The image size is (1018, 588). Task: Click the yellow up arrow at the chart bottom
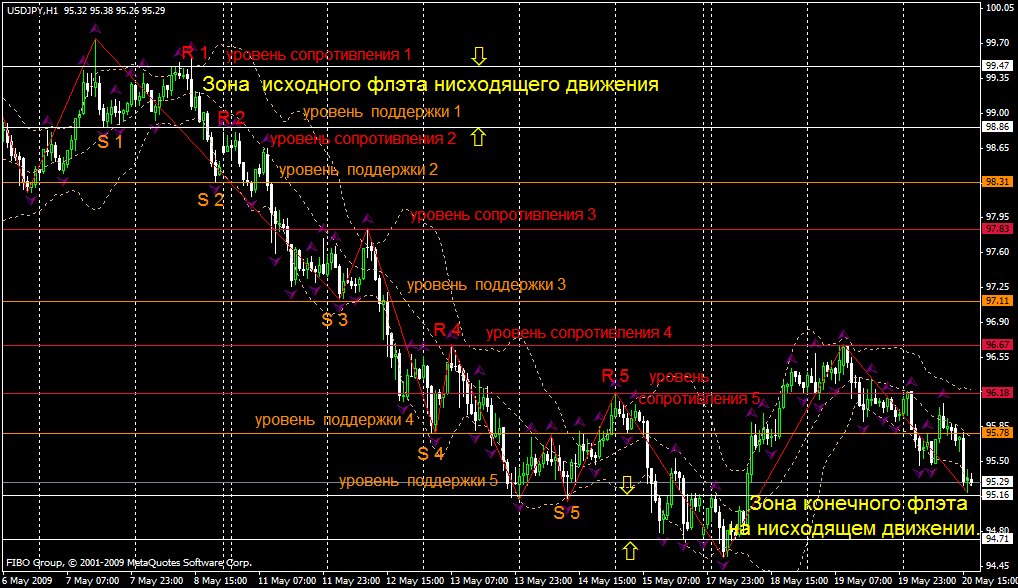click(629, 550)
